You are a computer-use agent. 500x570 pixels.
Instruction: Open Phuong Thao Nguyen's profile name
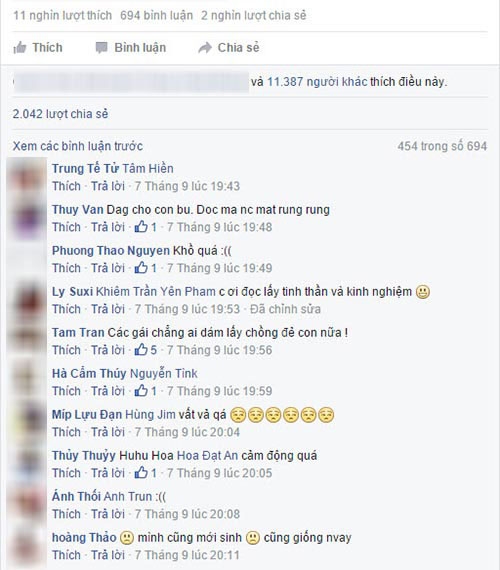(x=111, y=251)
